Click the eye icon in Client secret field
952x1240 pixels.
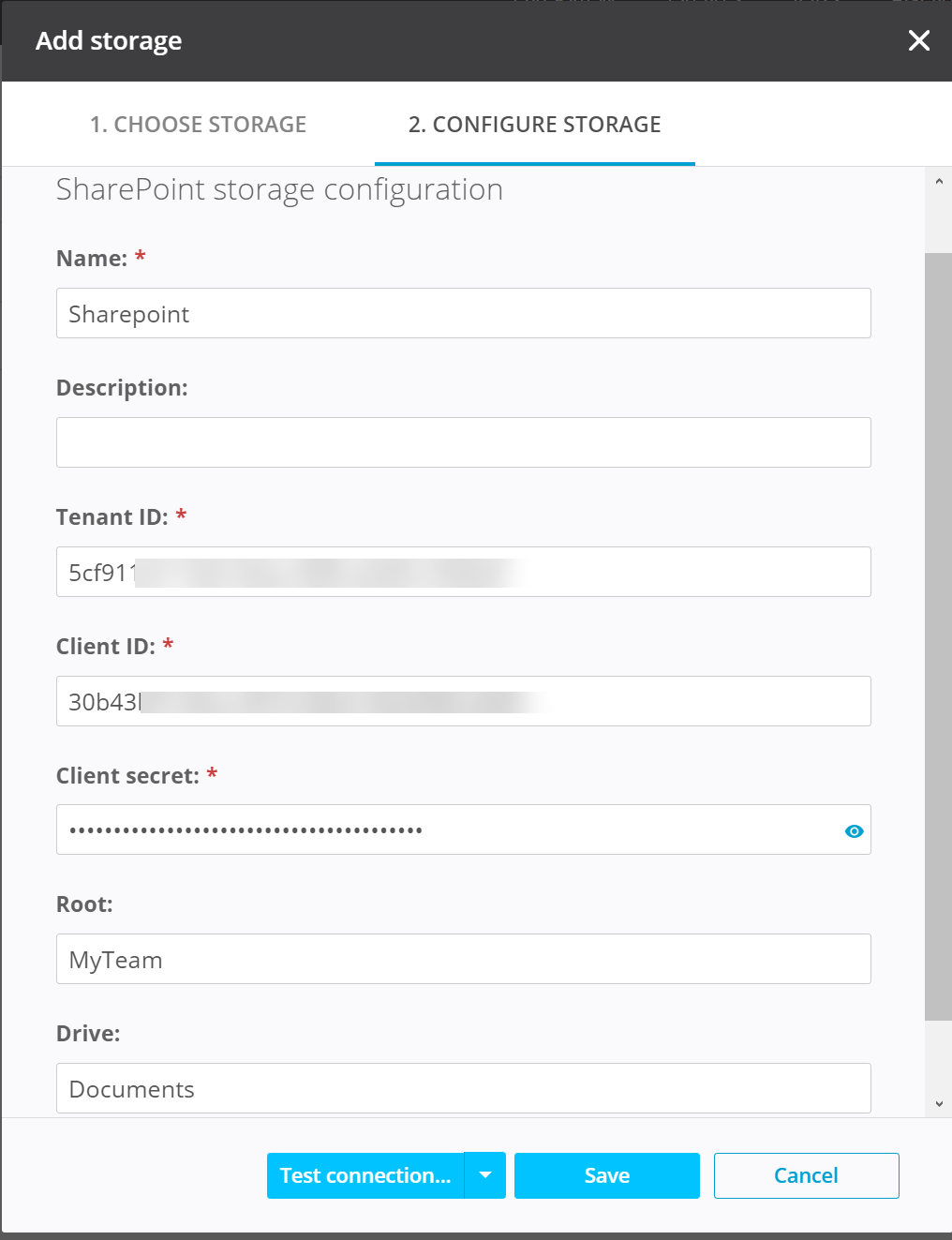pyautogui.click(x=854, y=830)
